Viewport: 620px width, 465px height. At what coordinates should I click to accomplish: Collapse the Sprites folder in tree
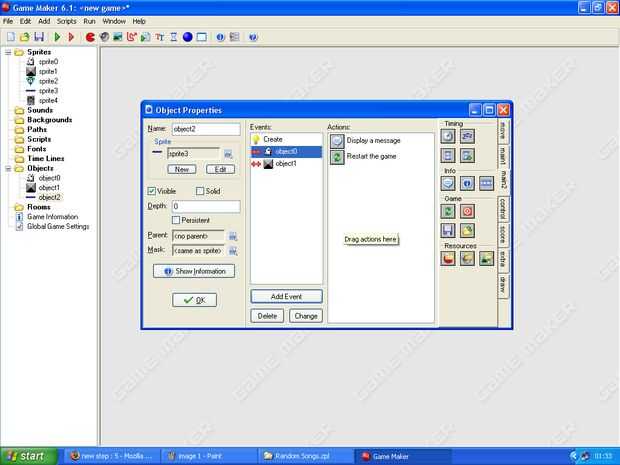click(8, 52)
